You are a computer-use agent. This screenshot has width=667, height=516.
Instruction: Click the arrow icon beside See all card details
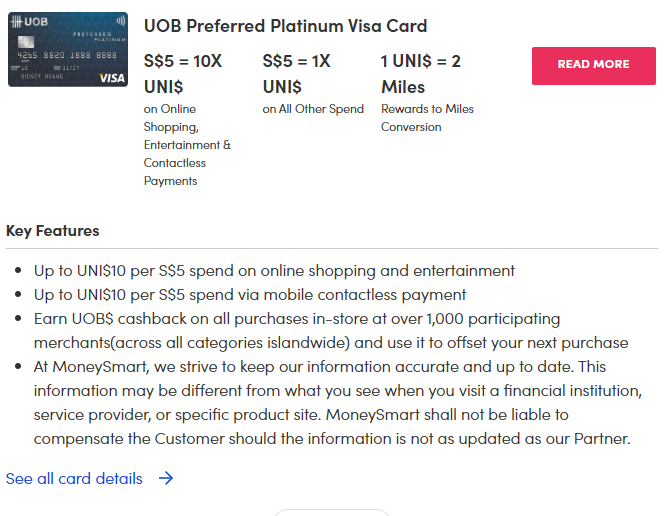pos(166,478)
